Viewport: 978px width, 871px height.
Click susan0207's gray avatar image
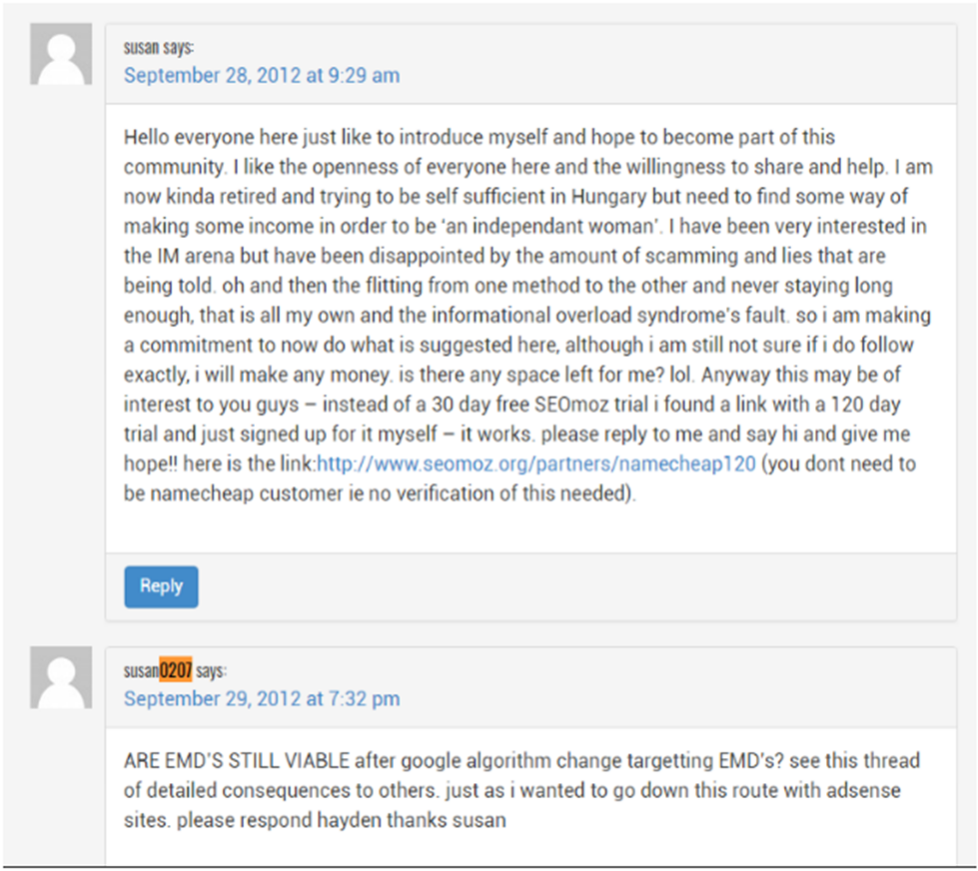(61, 677)
